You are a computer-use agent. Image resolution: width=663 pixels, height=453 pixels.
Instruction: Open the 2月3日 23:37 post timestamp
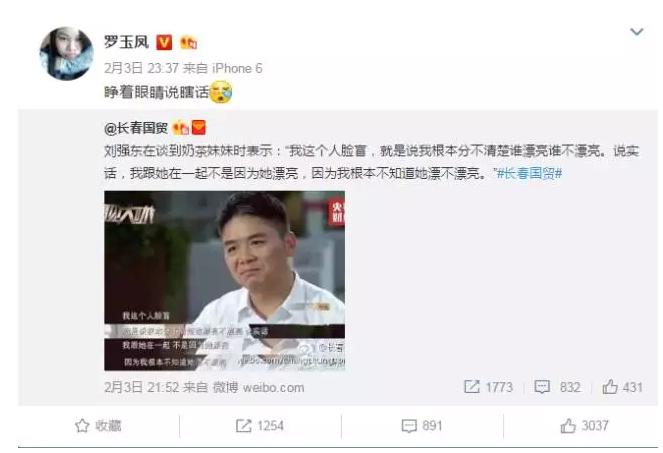(141, 68)
